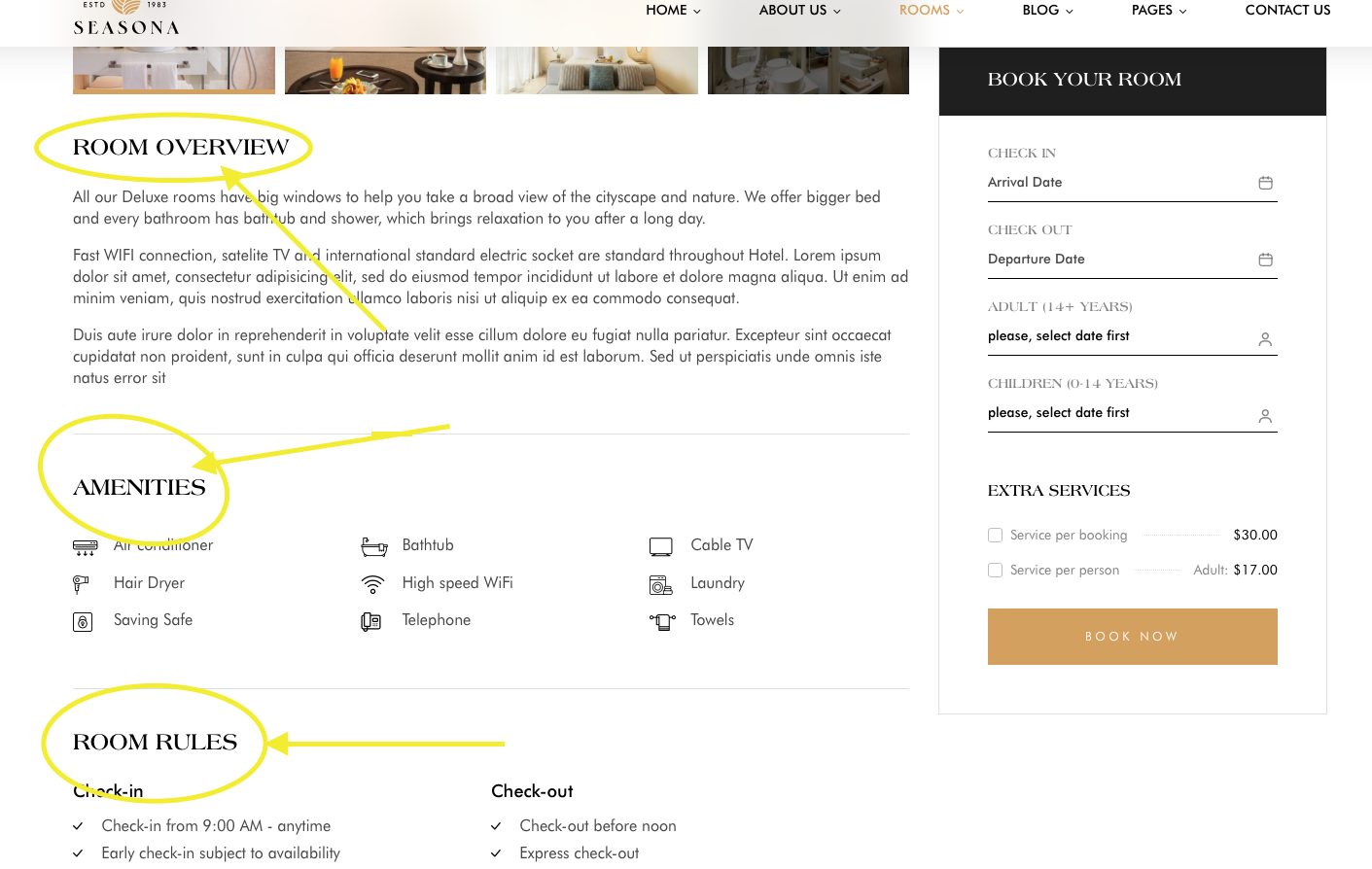Go to the Home menu item
The image size is (1372, 869).
click(673, 11)
